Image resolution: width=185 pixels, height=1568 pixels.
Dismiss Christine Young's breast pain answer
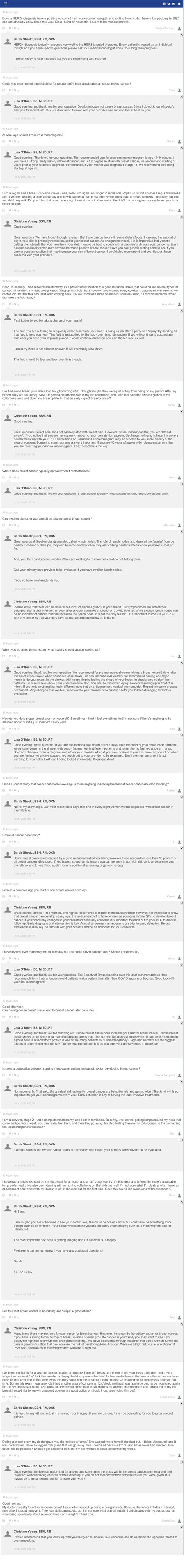181,412
